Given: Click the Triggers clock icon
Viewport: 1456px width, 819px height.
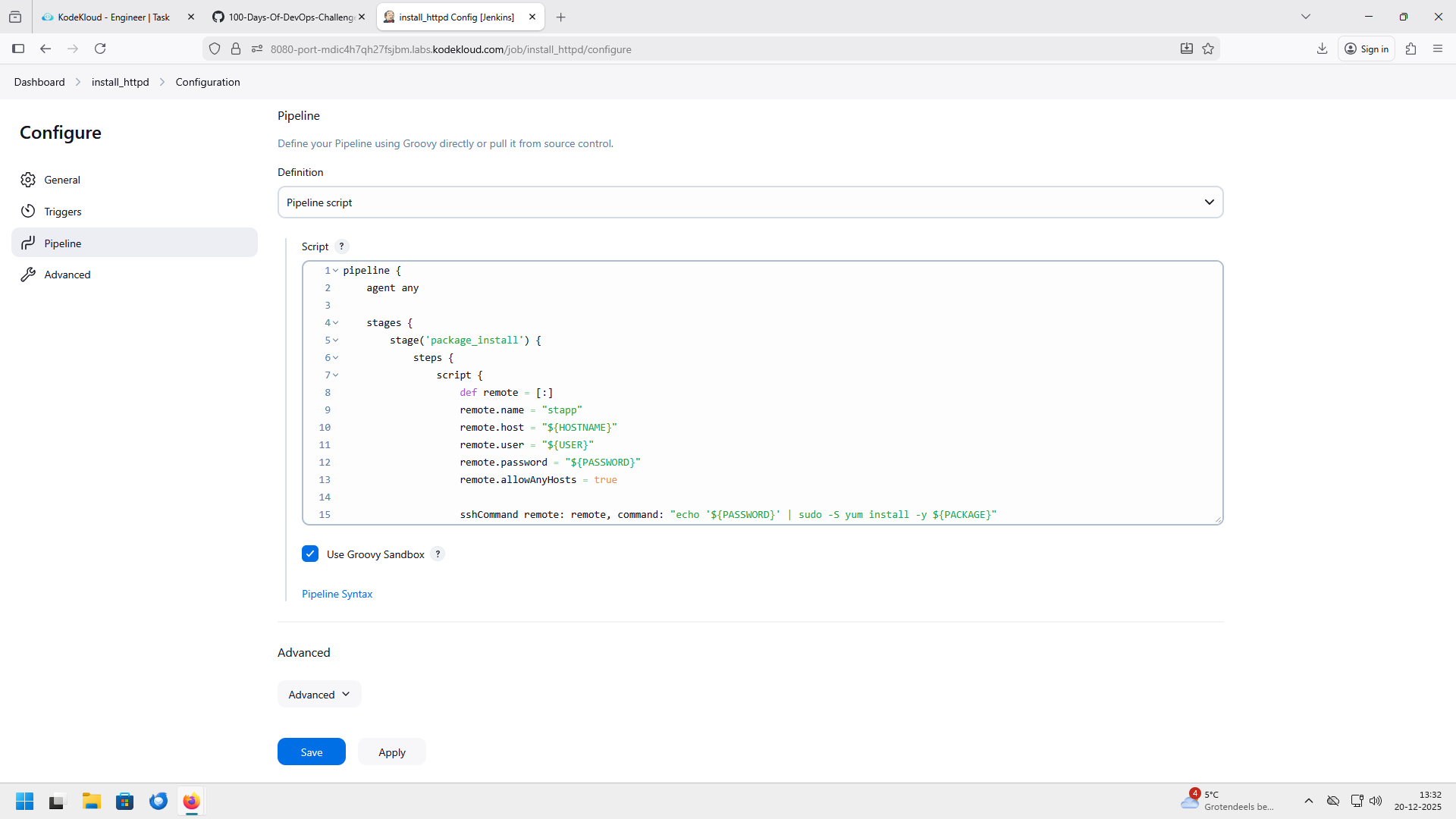Looking at the screenshot, I should click(28, 212).
